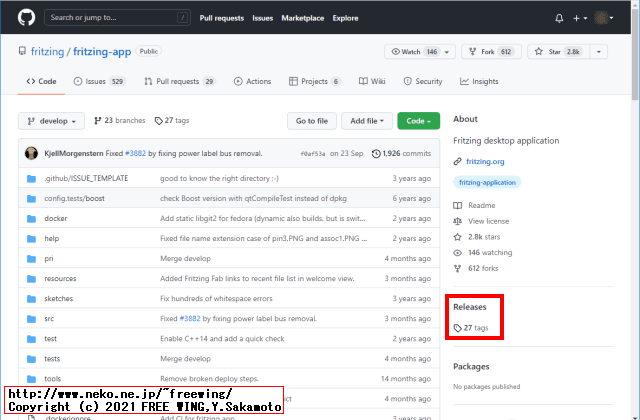Fork the repository with Fork button

(491, 51)
